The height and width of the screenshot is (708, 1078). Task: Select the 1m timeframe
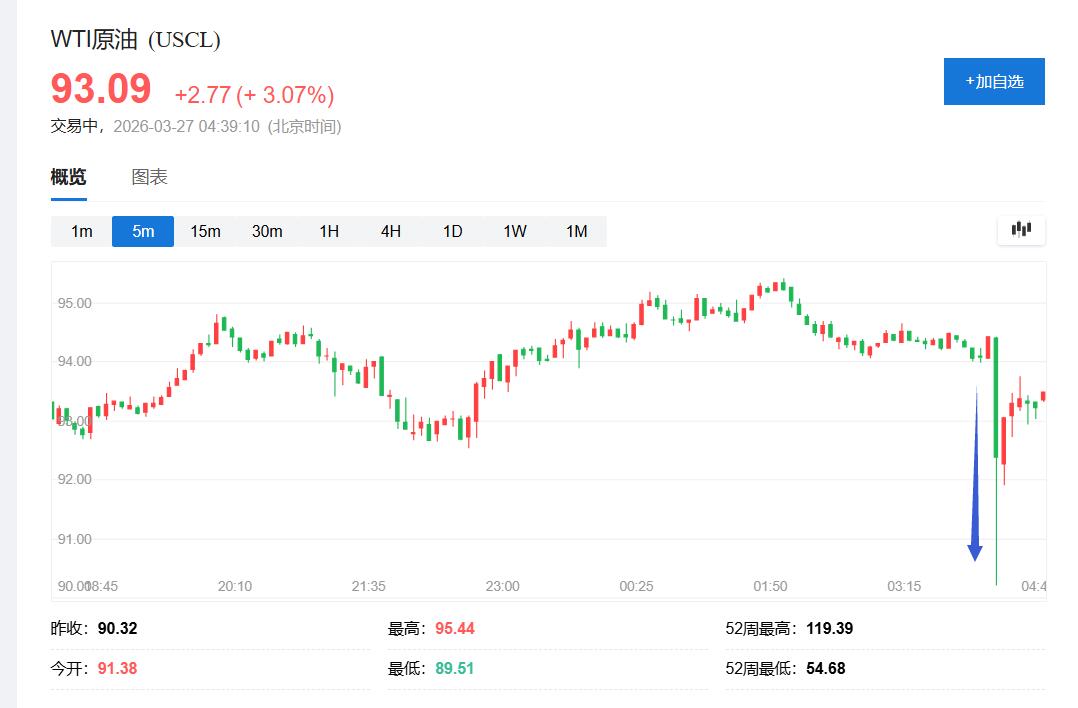[81, 231]
